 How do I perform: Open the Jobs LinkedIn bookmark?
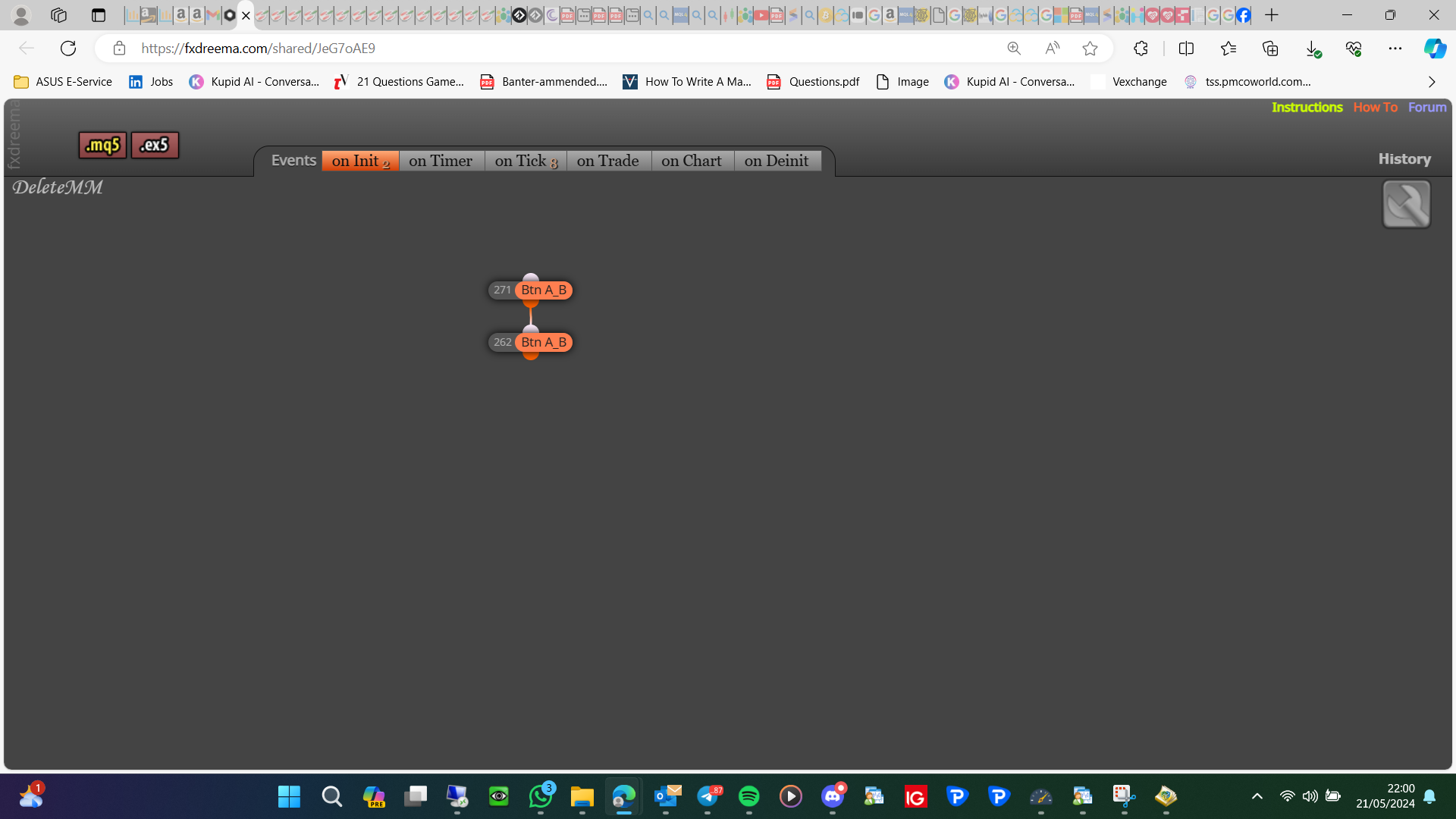point(151,82)
